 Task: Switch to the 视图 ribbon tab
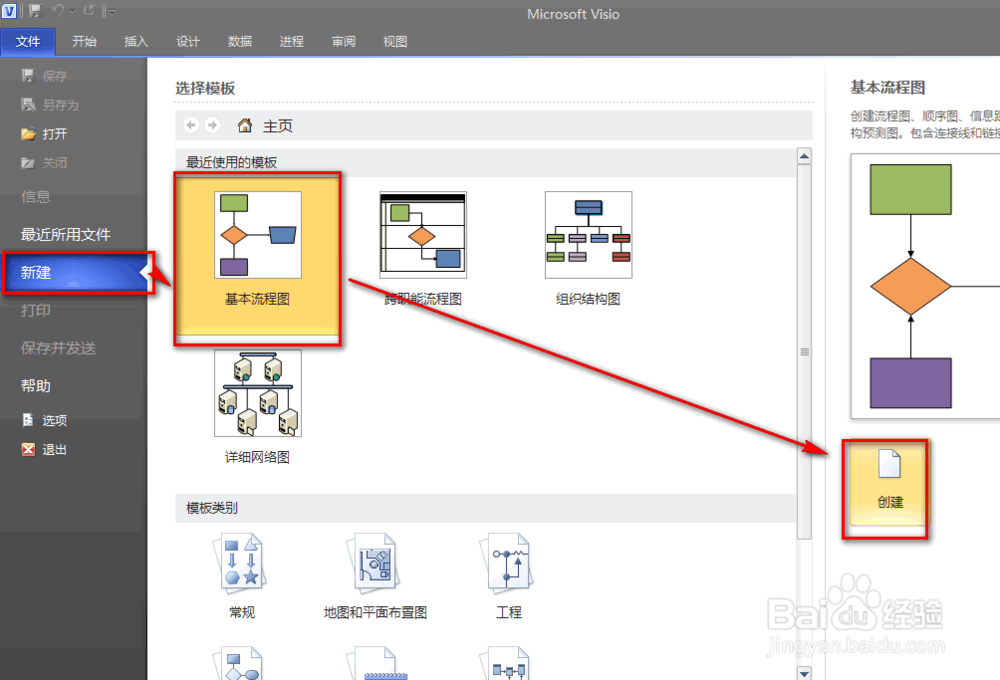(x=395, y=41)
